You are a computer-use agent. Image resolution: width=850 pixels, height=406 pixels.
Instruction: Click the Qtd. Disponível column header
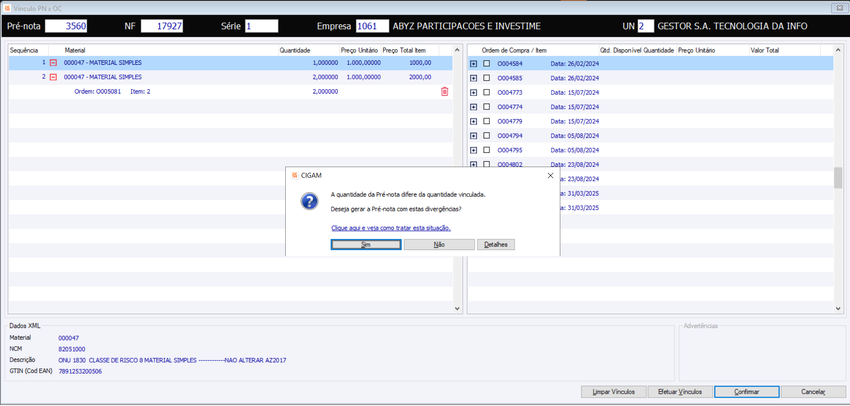click(620, 50)
